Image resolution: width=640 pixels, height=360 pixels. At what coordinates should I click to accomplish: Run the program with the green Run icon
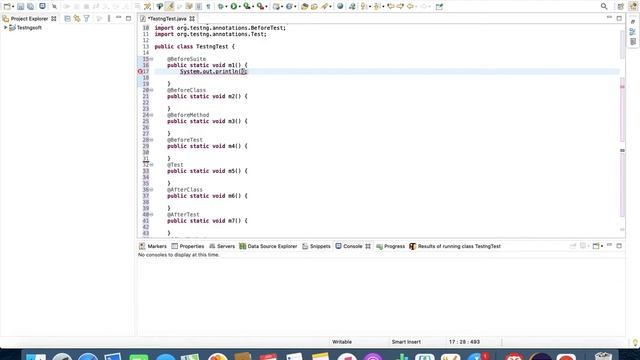[x=233, y=7]
